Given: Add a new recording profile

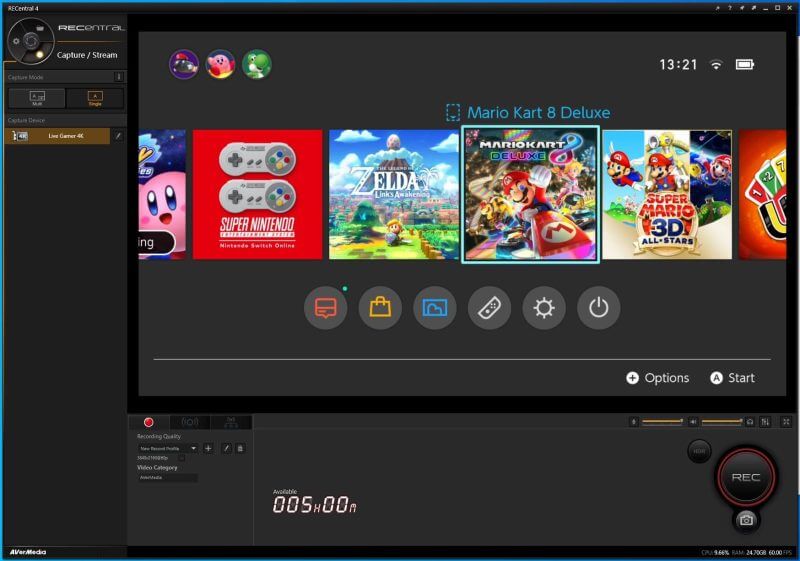Looking at the screenshot, I should coord(208,448).
